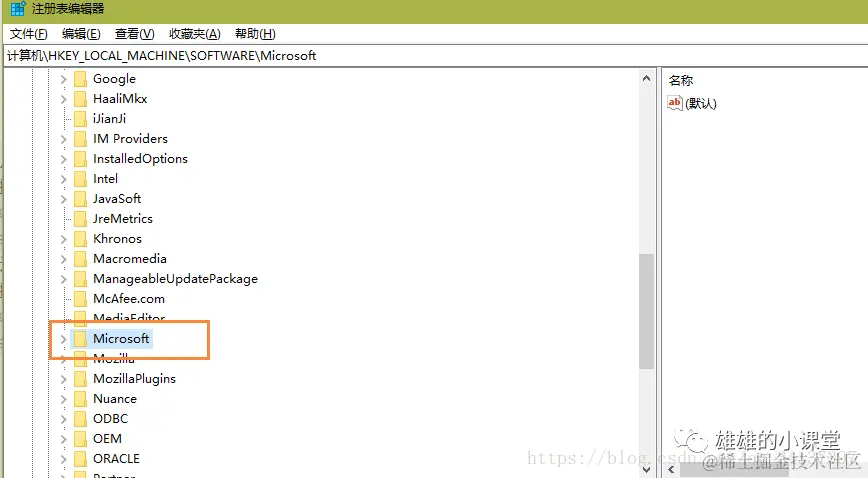Expand the MozillaPlugins key
Viewport: 868px width, 478px height.
click(x=63, y=379)
